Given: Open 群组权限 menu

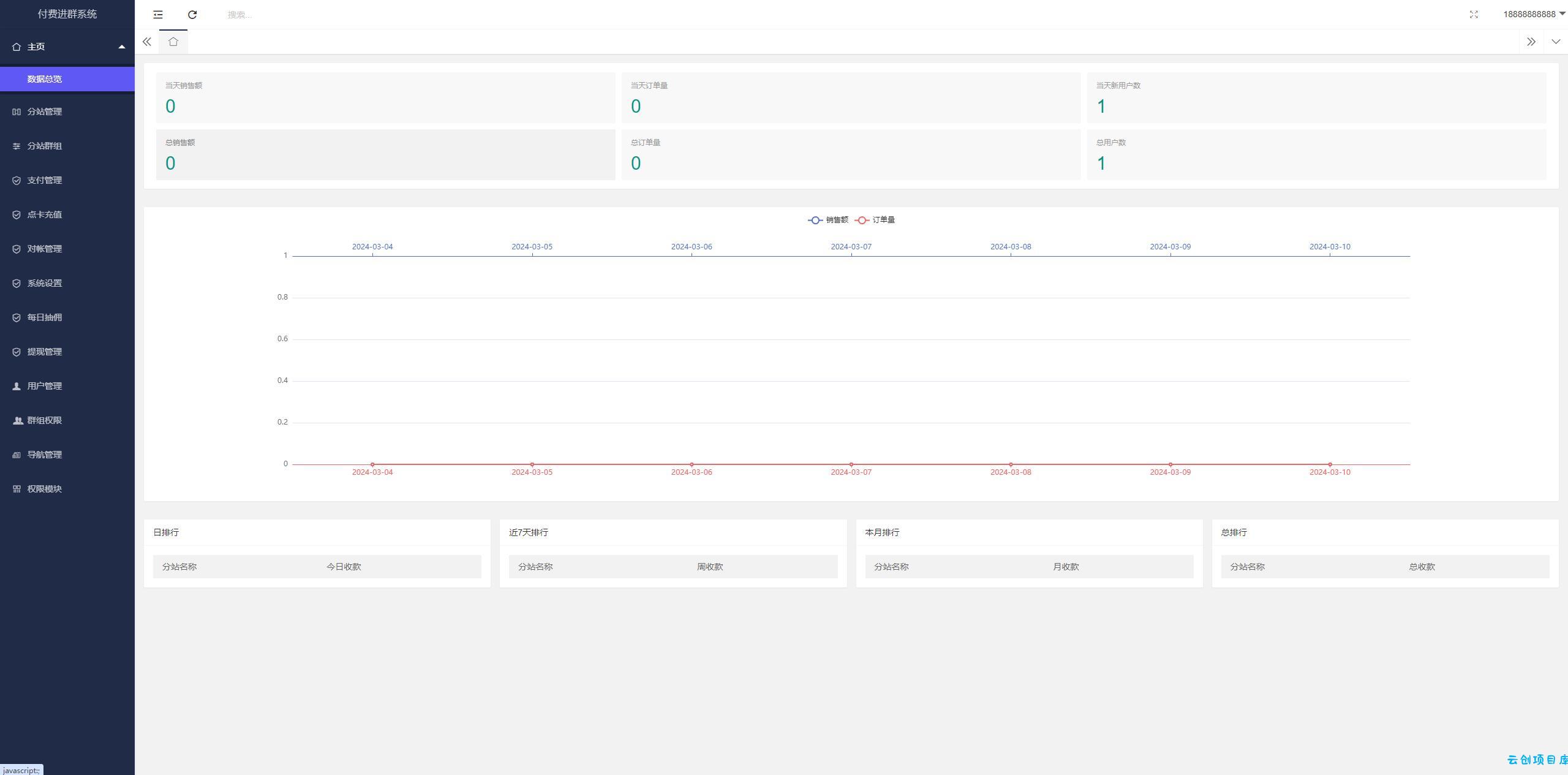Looking at the screenshot, I should [x=67, y=420].
